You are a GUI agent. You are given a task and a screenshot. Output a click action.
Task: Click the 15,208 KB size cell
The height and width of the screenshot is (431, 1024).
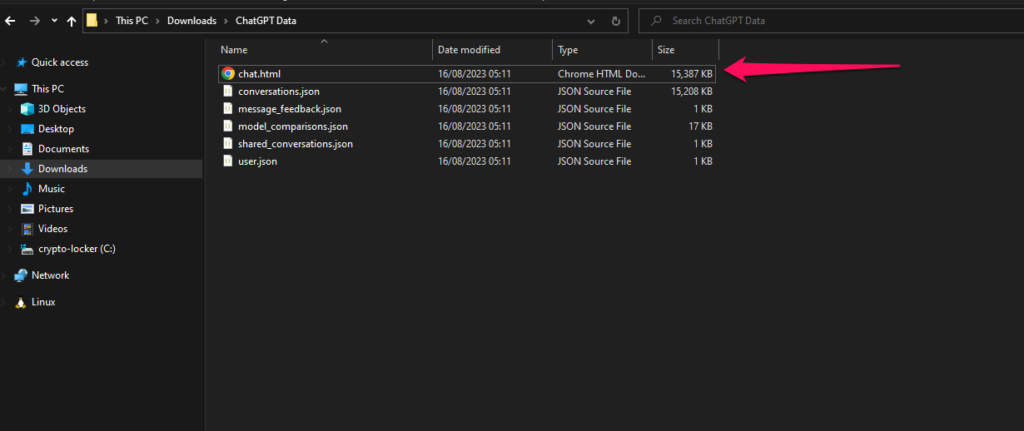pyautogui.click(x=692, y=91)
